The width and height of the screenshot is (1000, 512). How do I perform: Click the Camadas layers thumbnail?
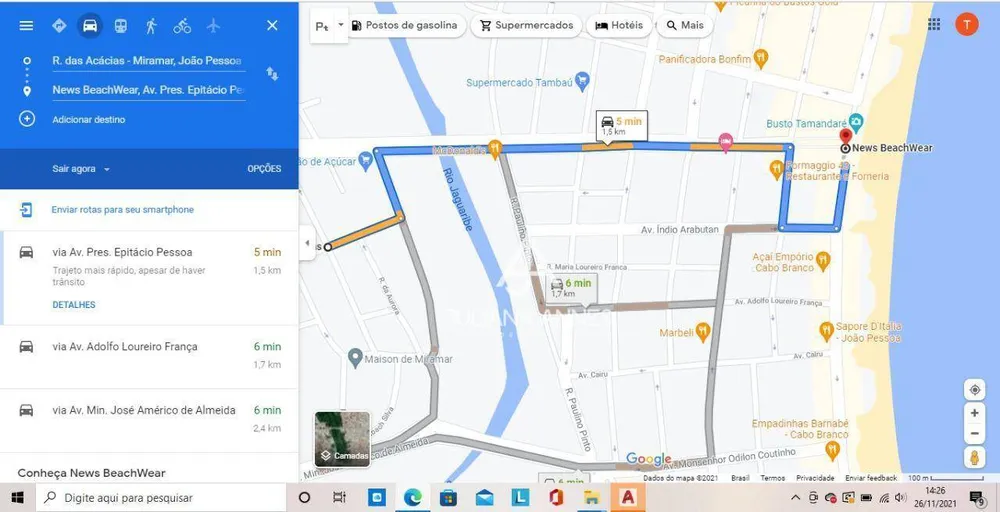[x=342, y=439]
